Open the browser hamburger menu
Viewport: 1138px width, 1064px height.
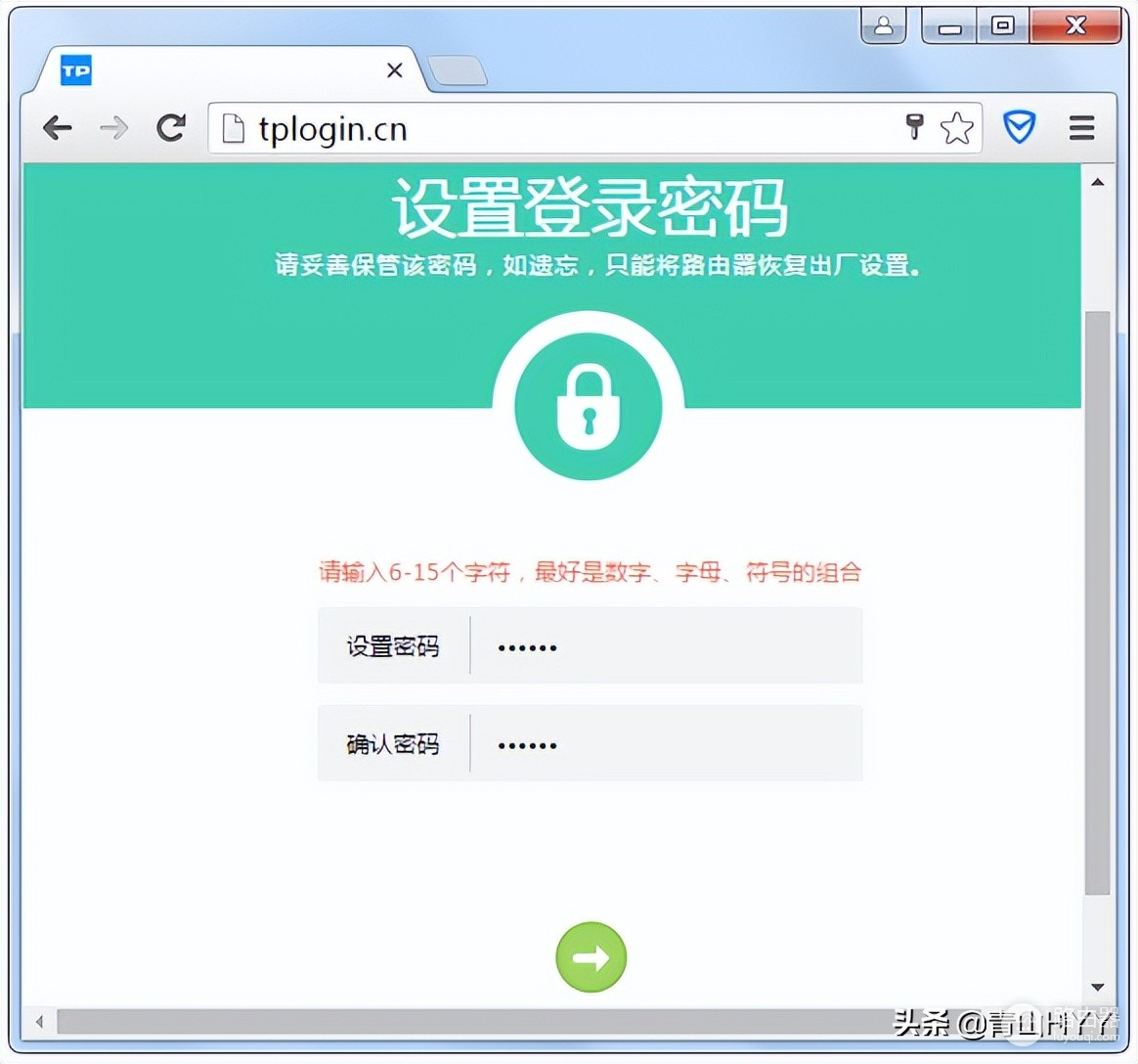(1081, 128)
